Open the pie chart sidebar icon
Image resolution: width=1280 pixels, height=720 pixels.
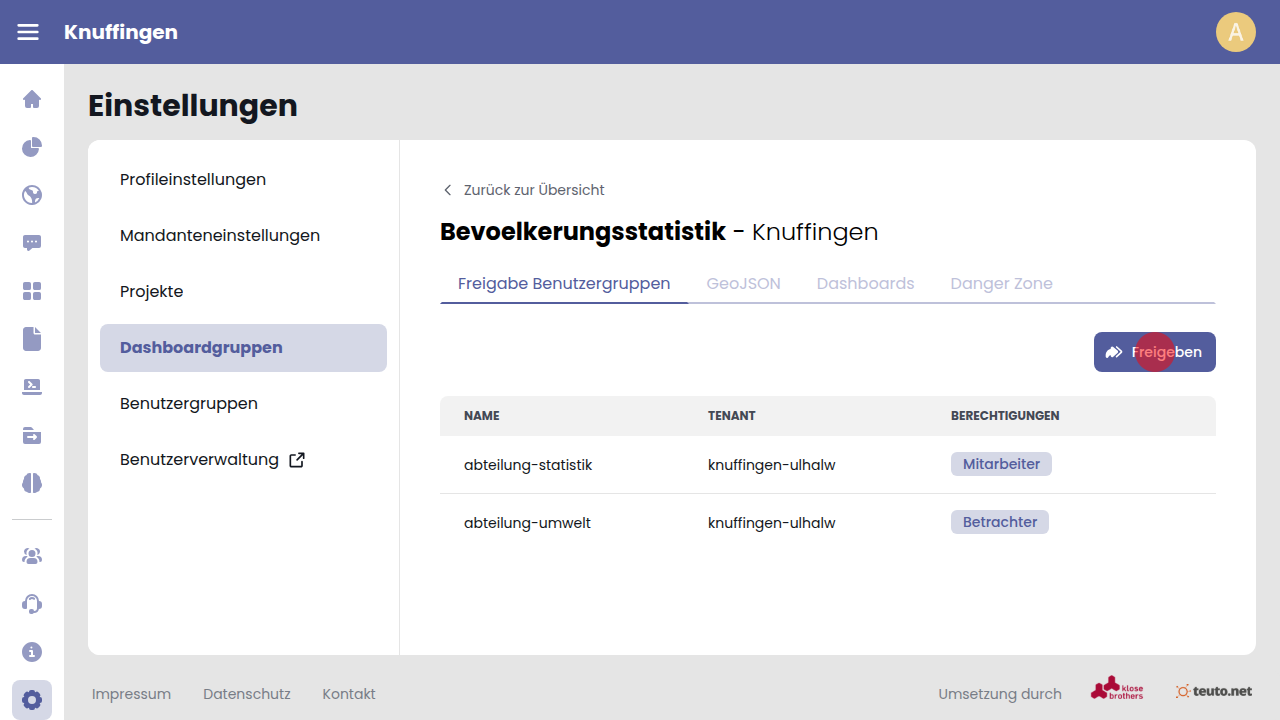(x=32, y=147)
